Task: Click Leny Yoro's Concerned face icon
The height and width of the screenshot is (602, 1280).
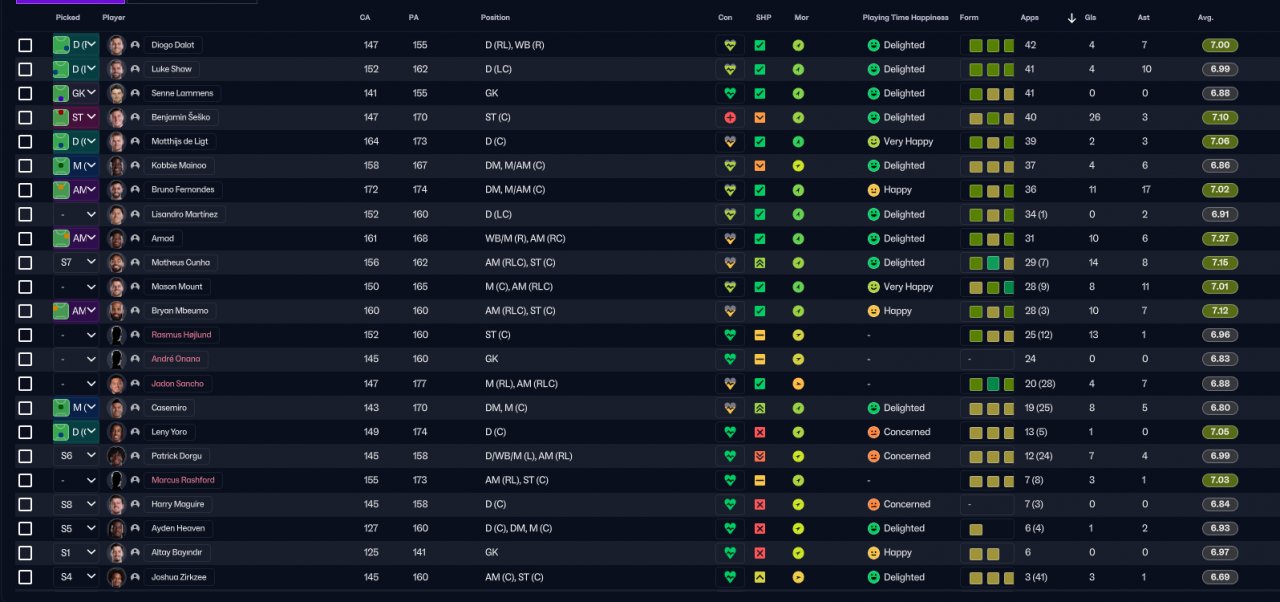Action: [x=873, y=432]
